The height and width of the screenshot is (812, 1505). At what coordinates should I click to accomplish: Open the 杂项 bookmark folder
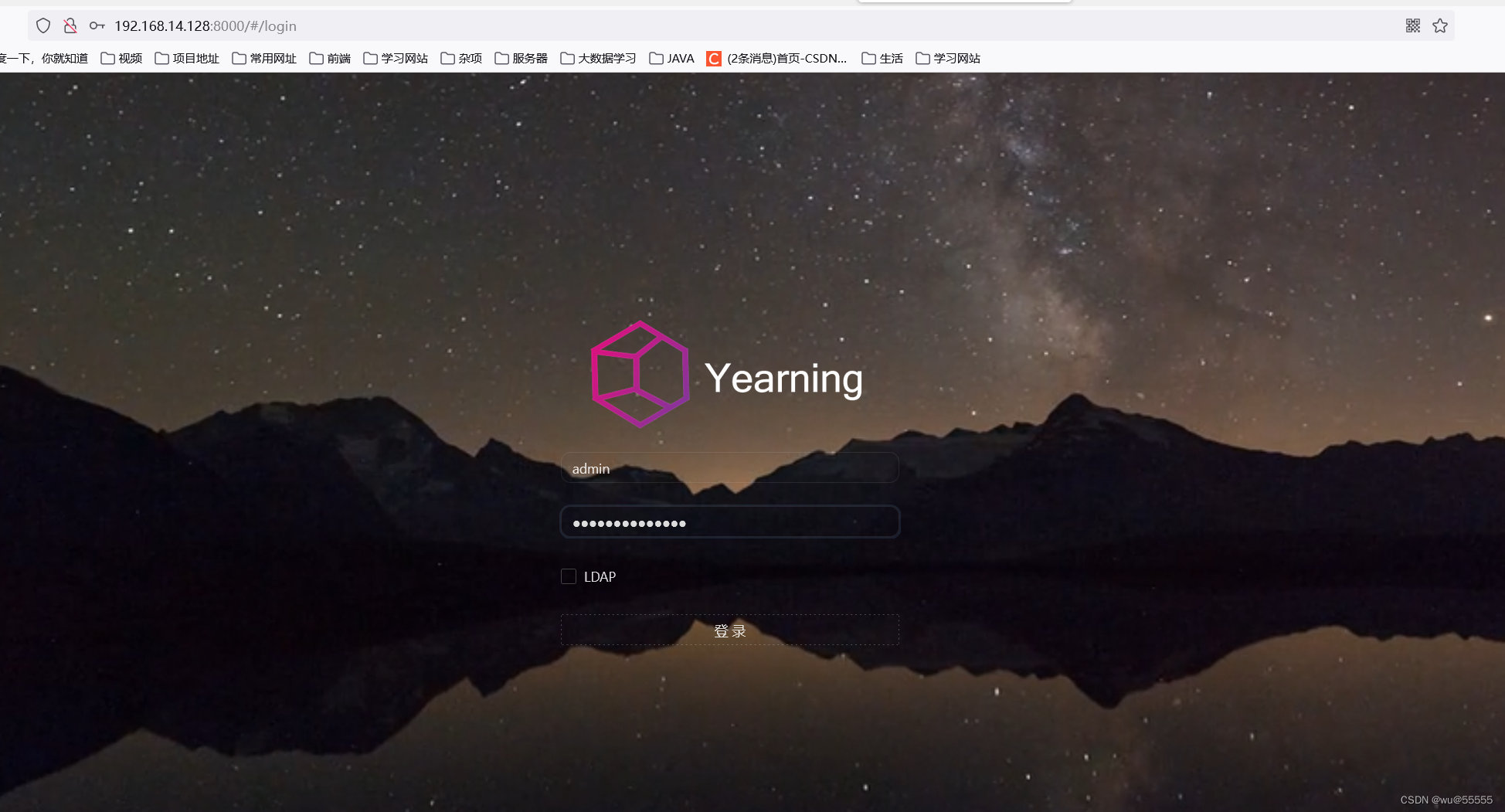point(461,59)
